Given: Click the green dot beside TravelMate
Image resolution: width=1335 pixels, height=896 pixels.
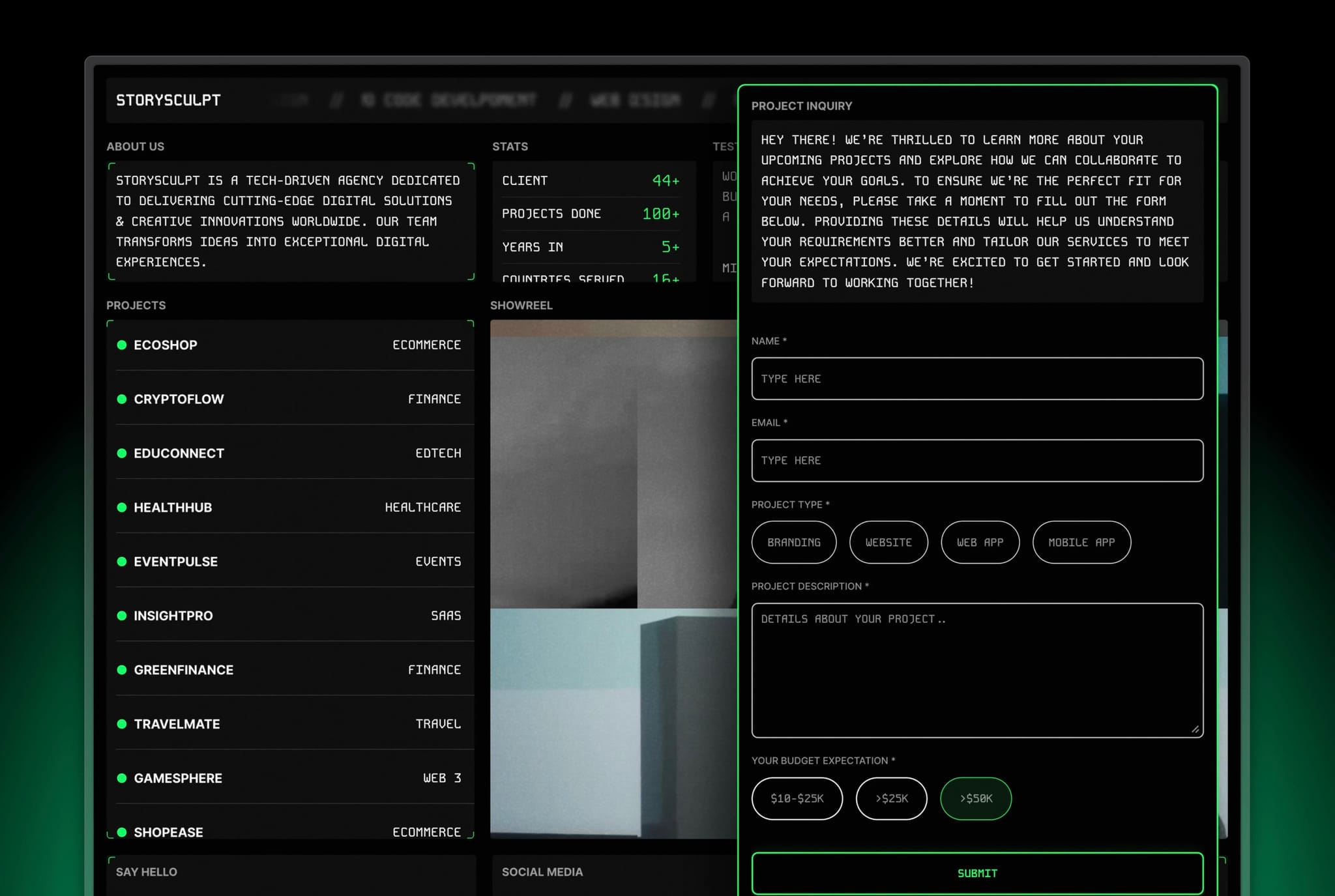Looking at the screenshot, I should click(x=122, y=723).
